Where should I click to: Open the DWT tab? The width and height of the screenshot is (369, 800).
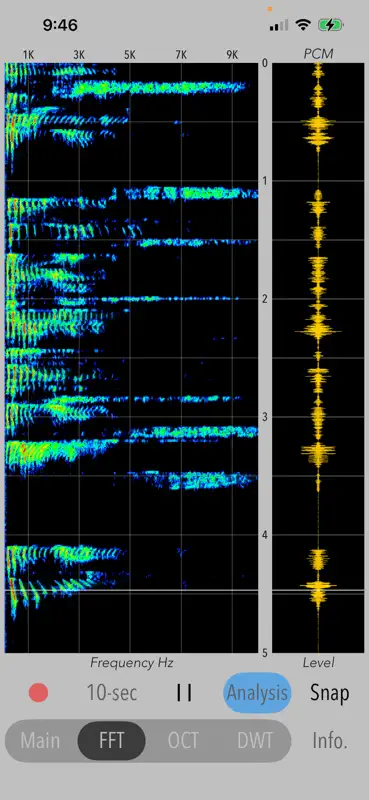tap(255, 741)
